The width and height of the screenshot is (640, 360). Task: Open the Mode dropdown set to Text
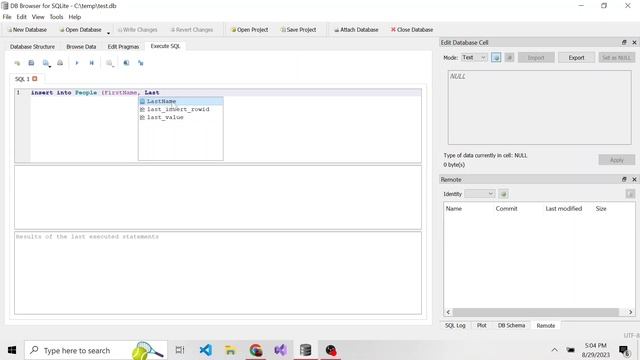tap(474, 58)
